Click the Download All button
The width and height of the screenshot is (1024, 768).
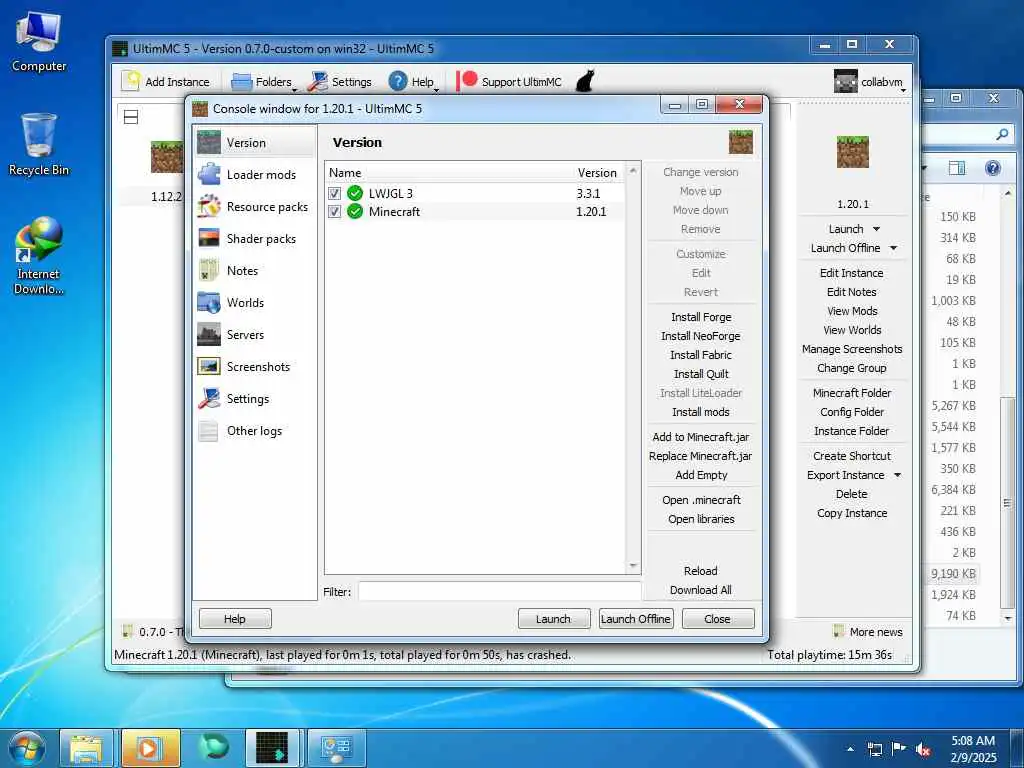[x=701, y=590]
